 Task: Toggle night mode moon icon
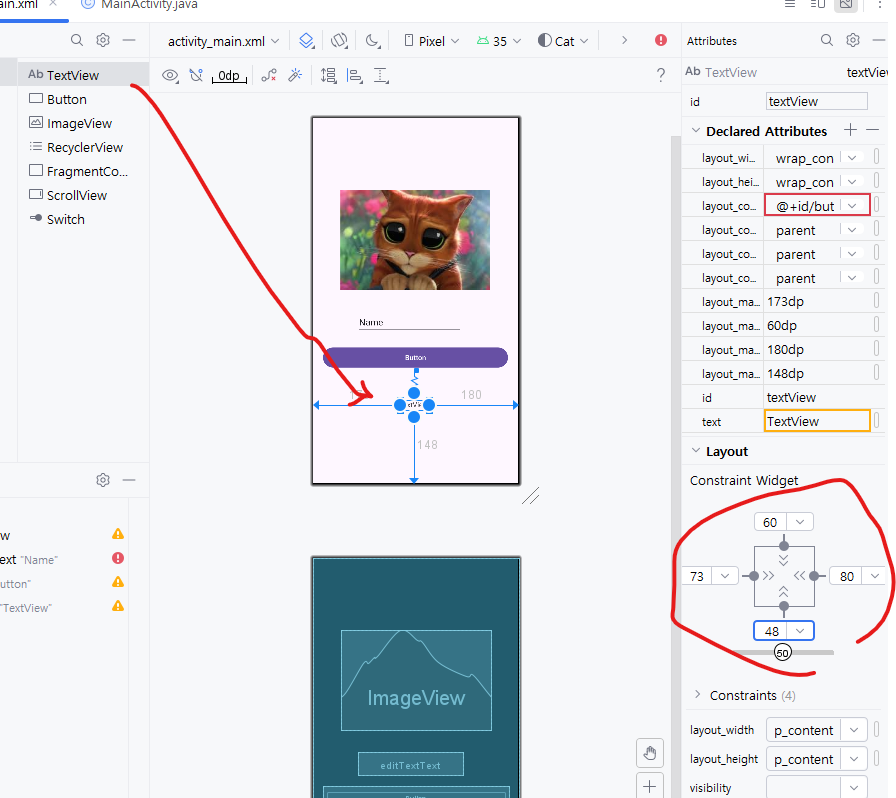(x=373, y=41)
